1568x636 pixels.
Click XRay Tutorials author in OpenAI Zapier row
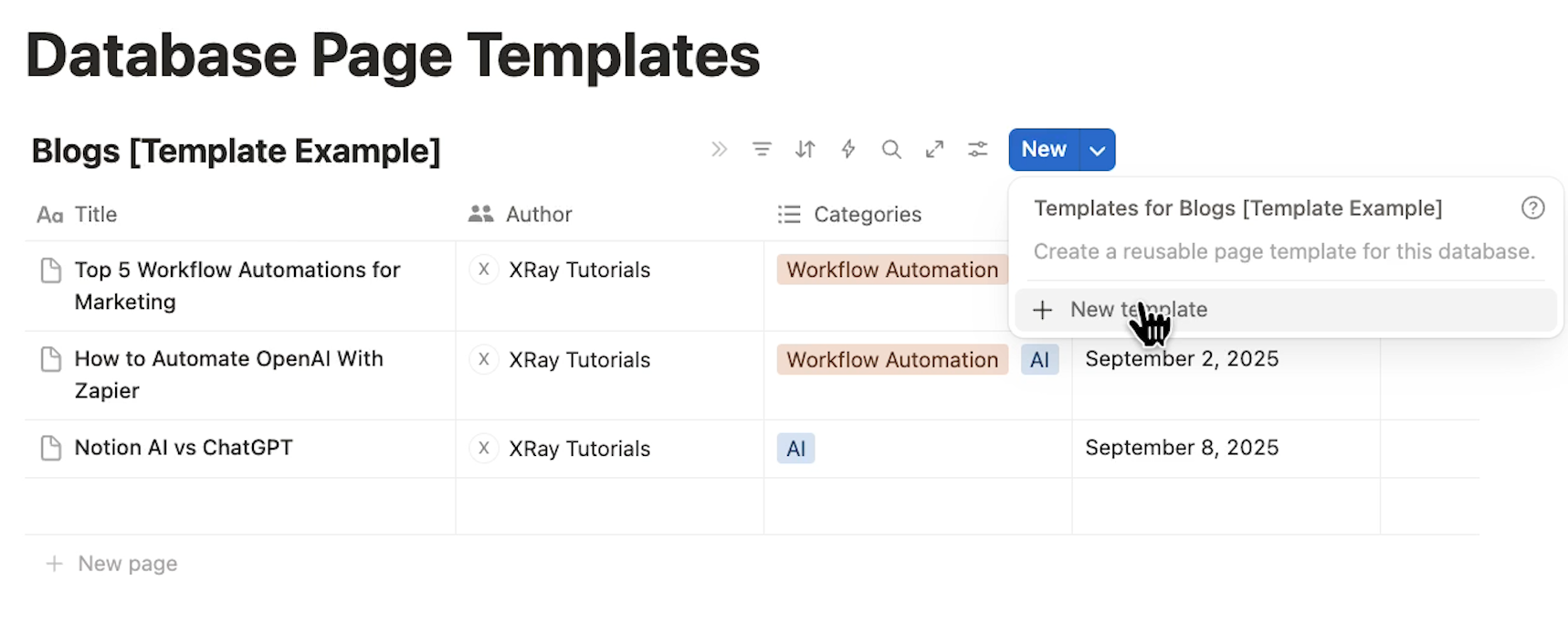[x=580, y=359]
